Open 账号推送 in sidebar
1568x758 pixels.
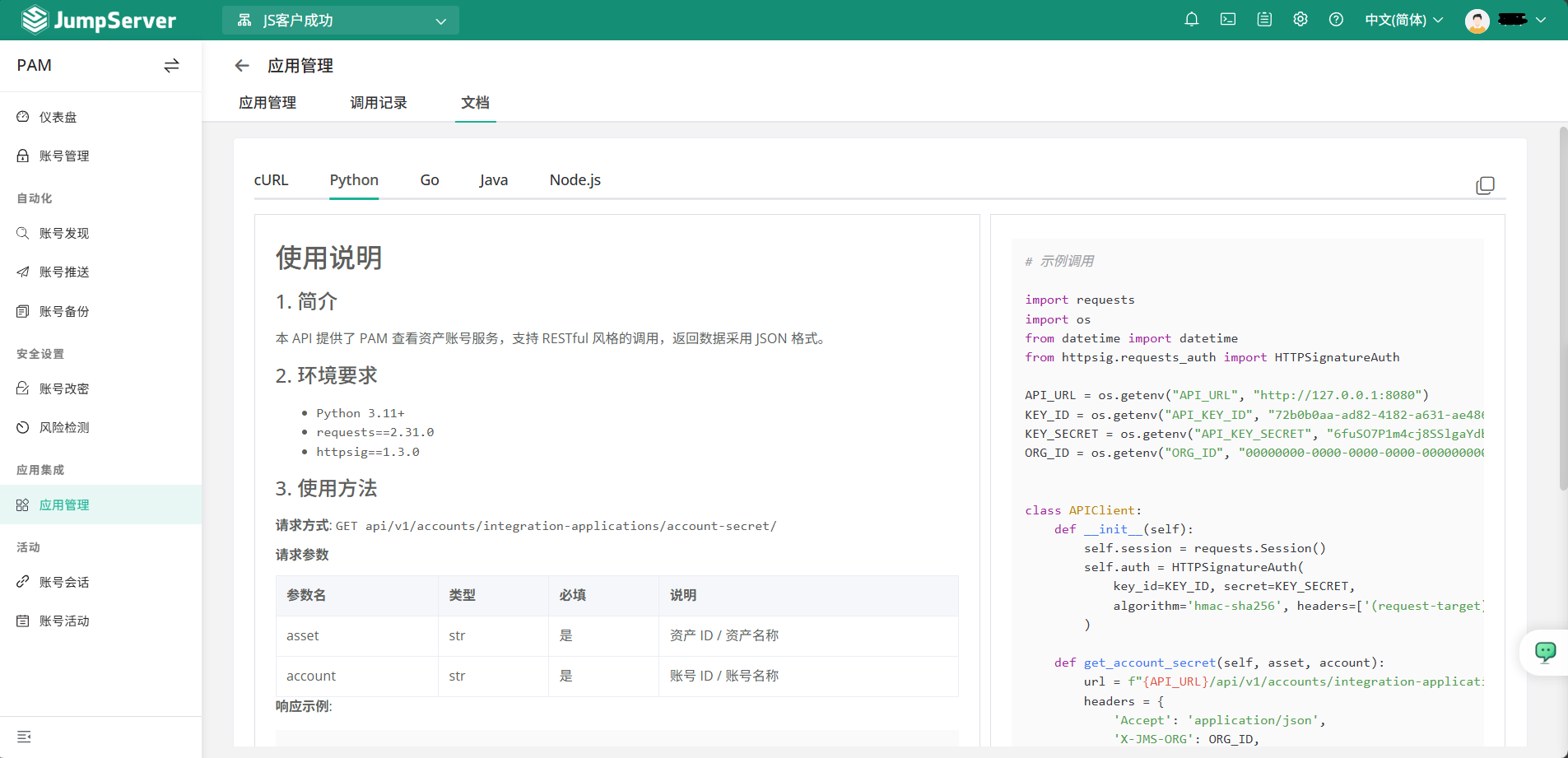(100, 272)
